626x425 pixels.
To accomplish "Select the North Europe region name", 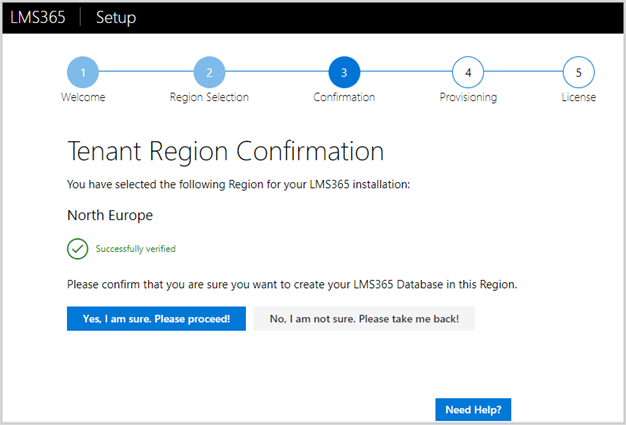I will point(110,215).
